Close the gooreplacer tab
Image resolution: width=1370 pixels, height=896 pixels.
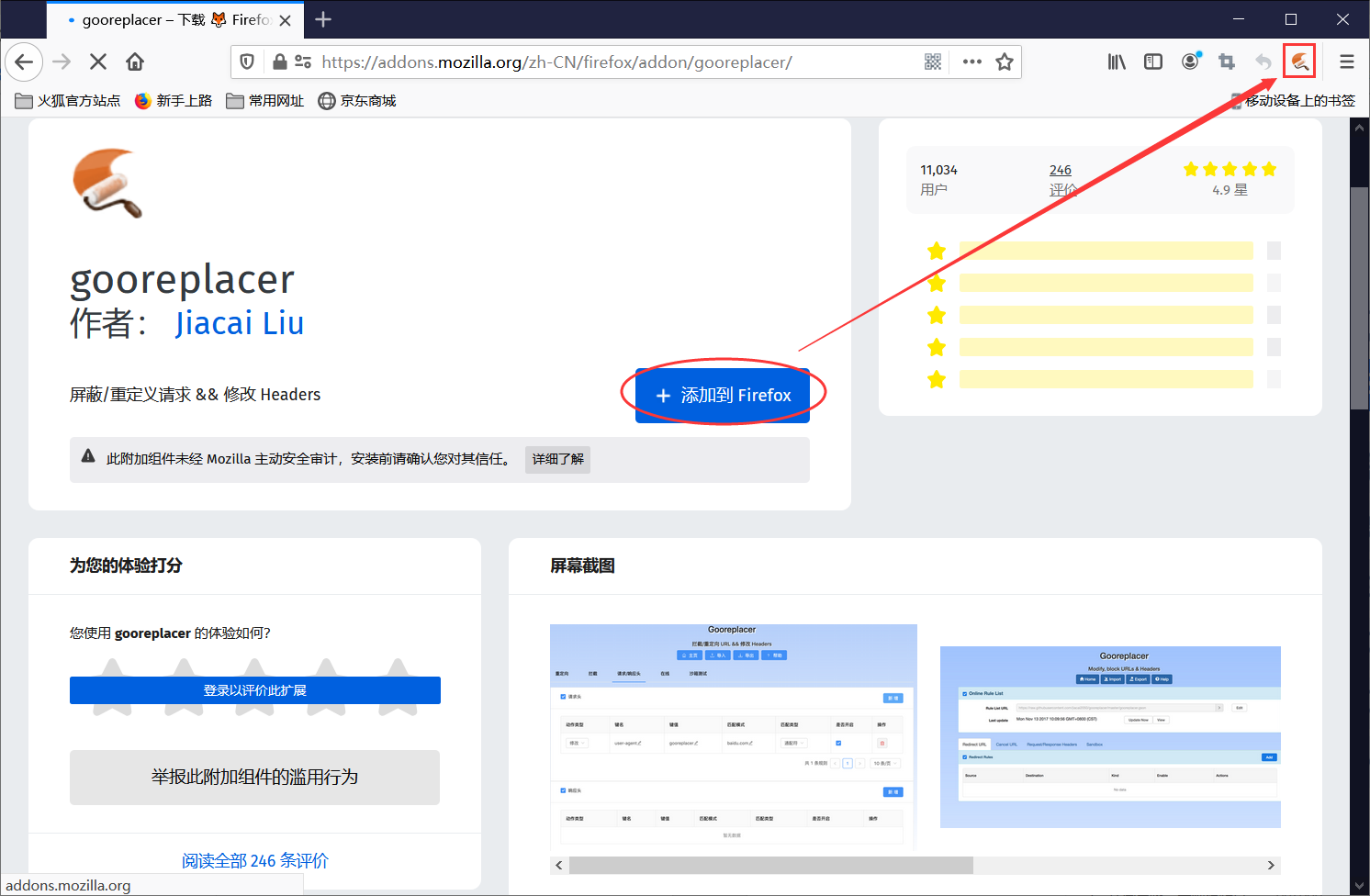coord(286,20)
